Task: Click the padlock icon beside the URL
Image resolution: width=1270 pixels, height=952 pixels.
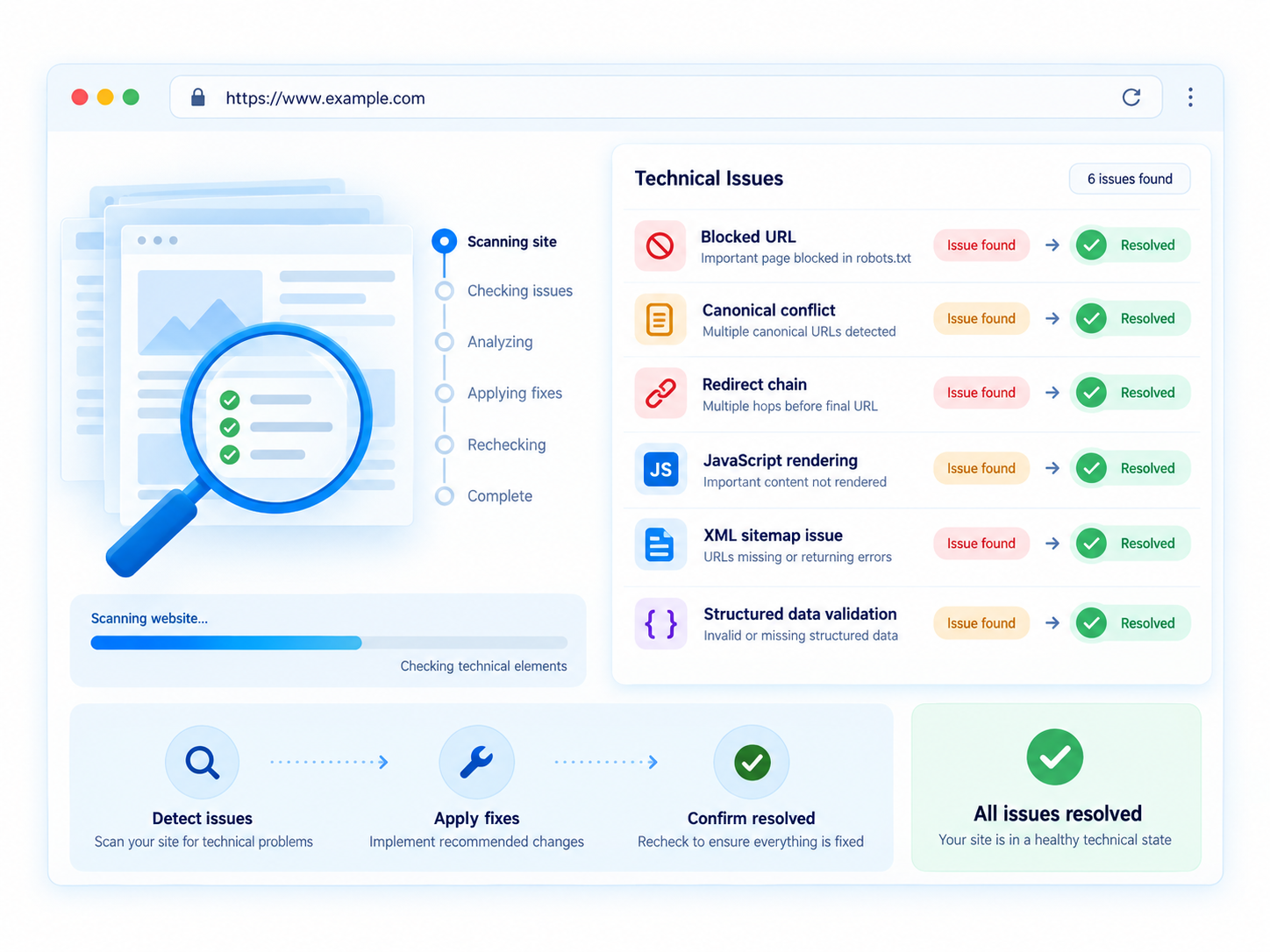Action: point(198,97)
